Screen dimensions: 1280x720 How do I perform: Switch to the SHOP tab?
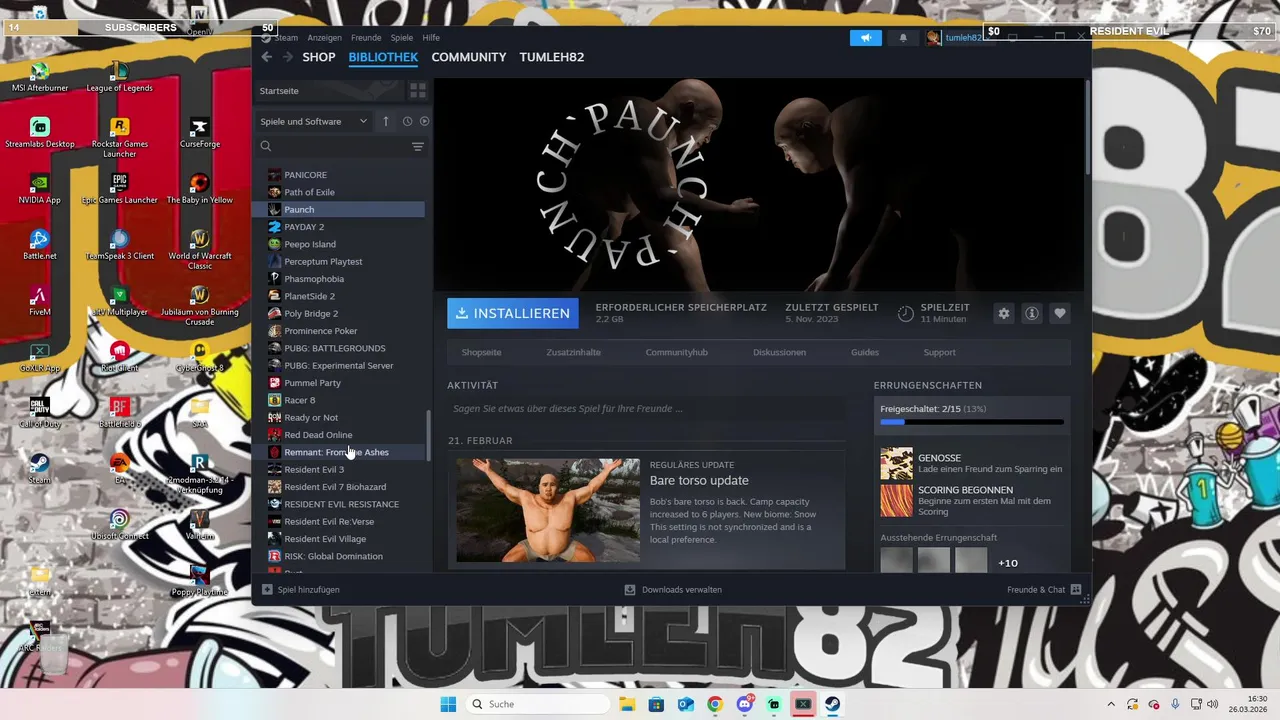tap(319, 57)
